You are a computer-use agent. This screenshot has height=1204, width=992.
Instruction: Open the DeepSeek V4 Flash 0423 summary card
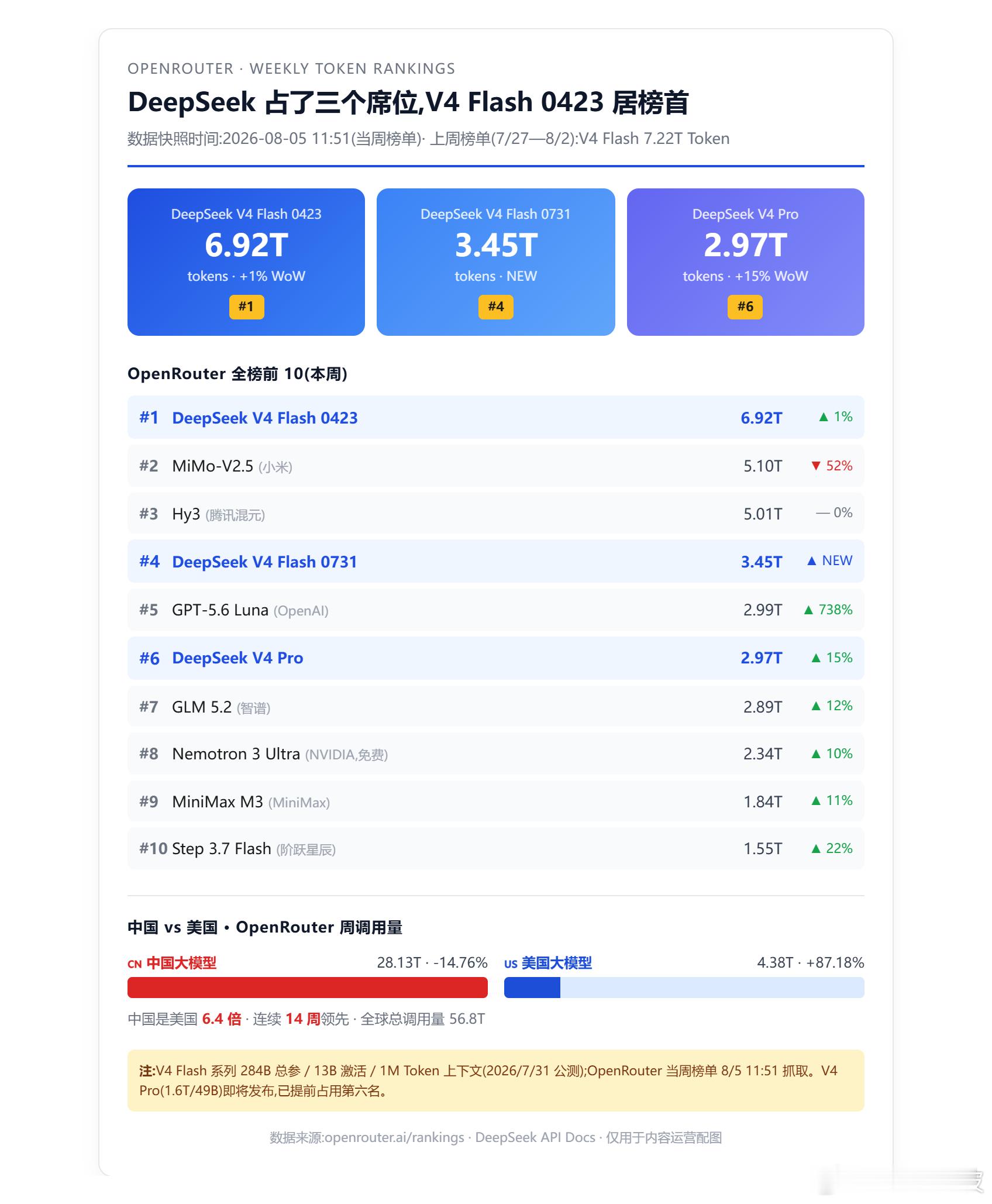click(246, 262)
